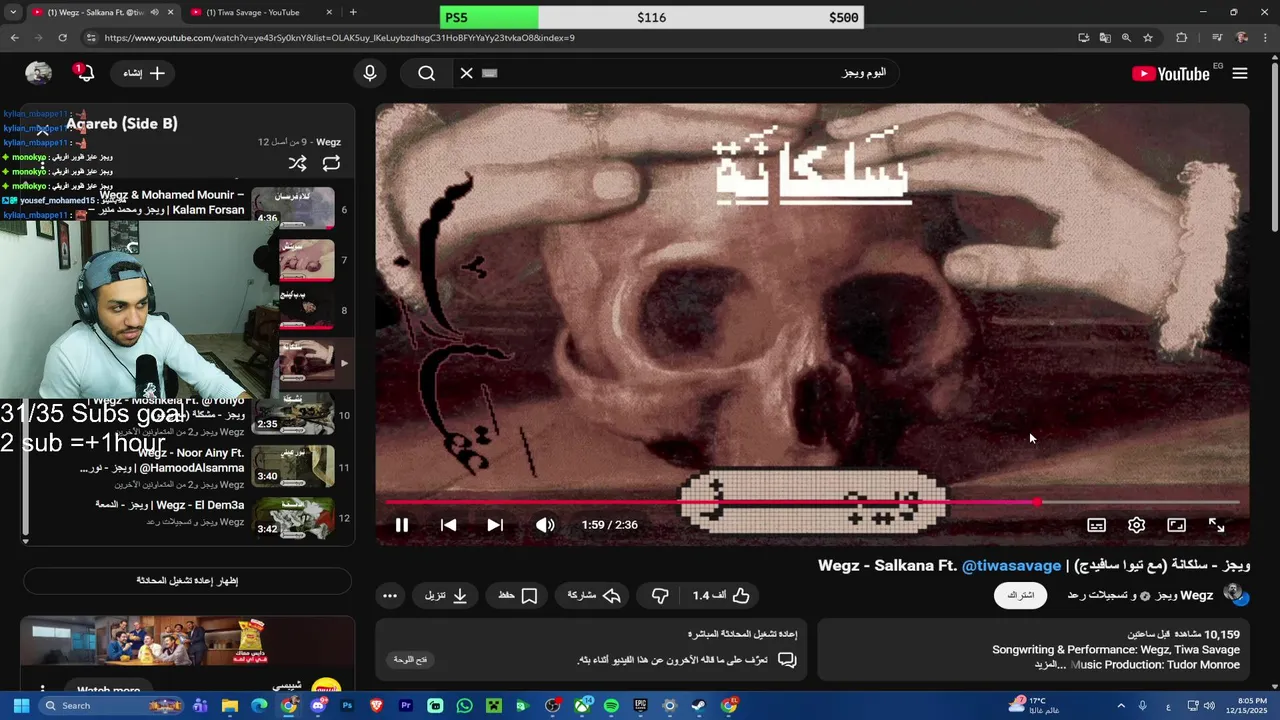Toggle subtitles/closed captions
The image size is (1280, 720).
tap(1096, 525)
